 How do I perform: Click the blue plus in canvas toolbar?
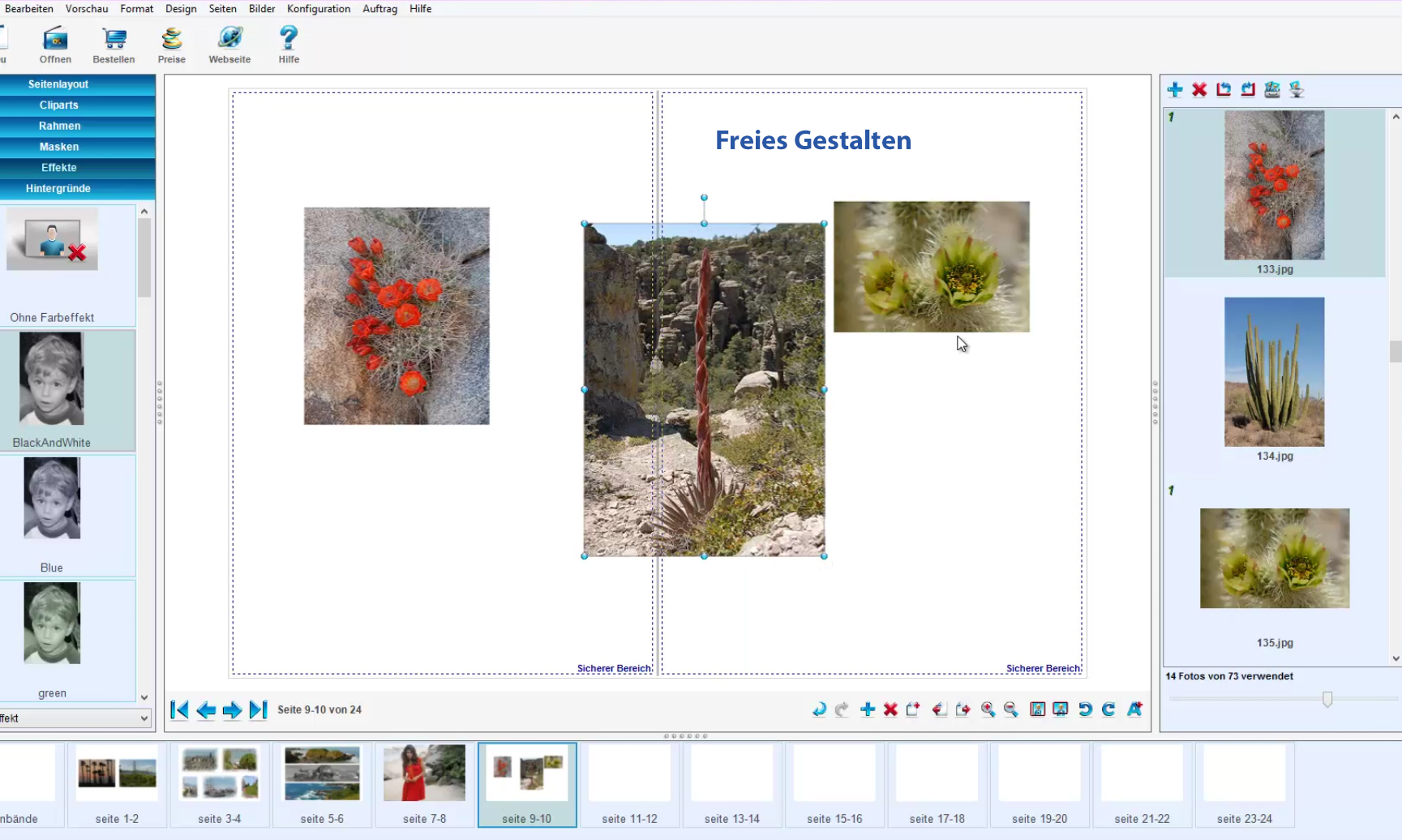tap(868, 709)
